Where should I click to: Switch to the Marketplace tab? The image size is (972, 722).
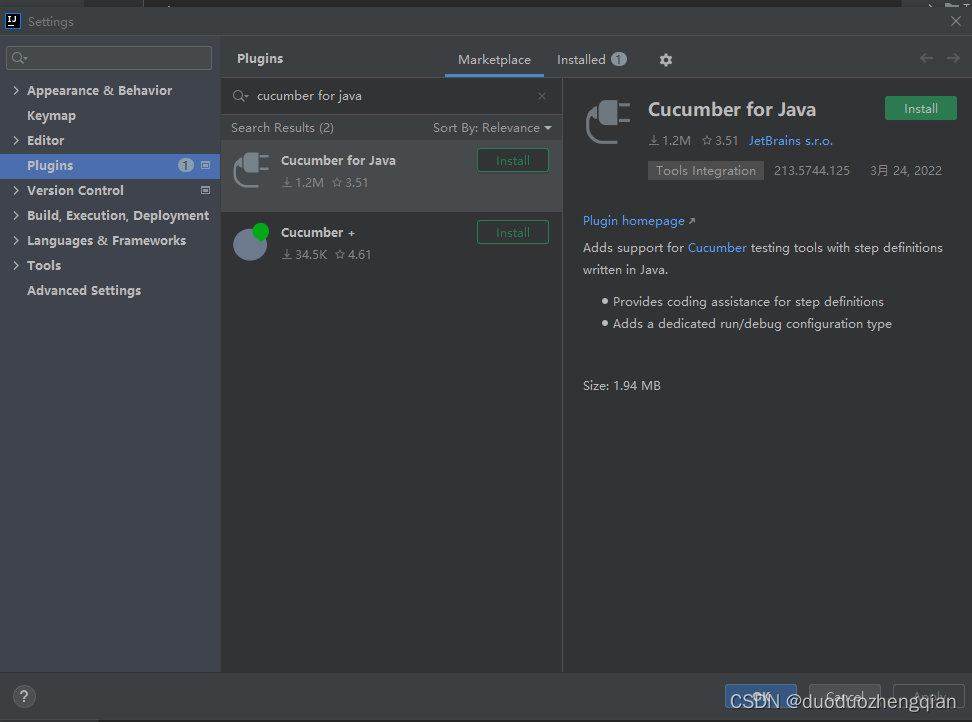tap(494, 59)
